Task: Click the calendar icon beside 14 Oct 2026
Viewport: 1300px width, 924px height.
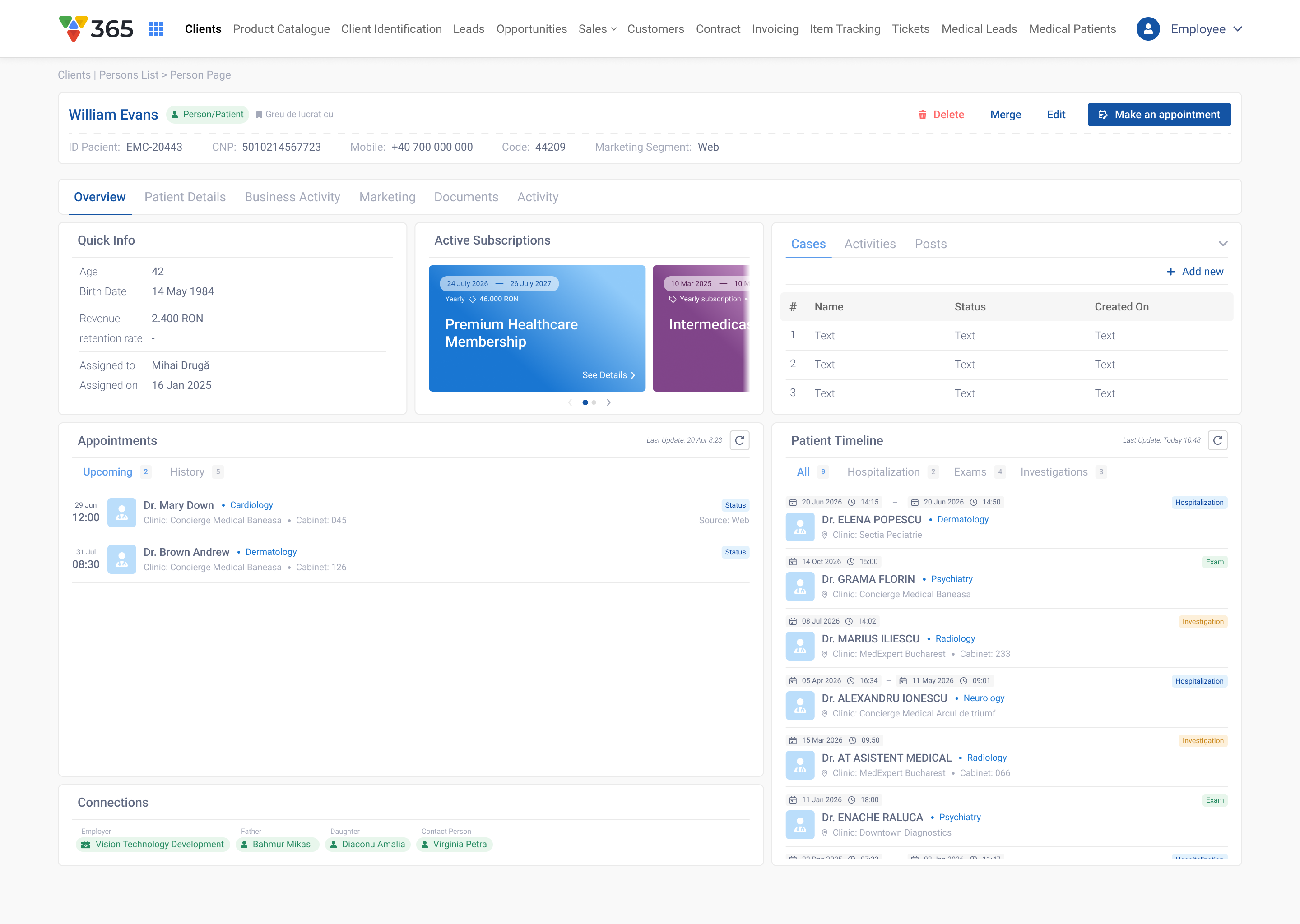Action: [793, 562]
